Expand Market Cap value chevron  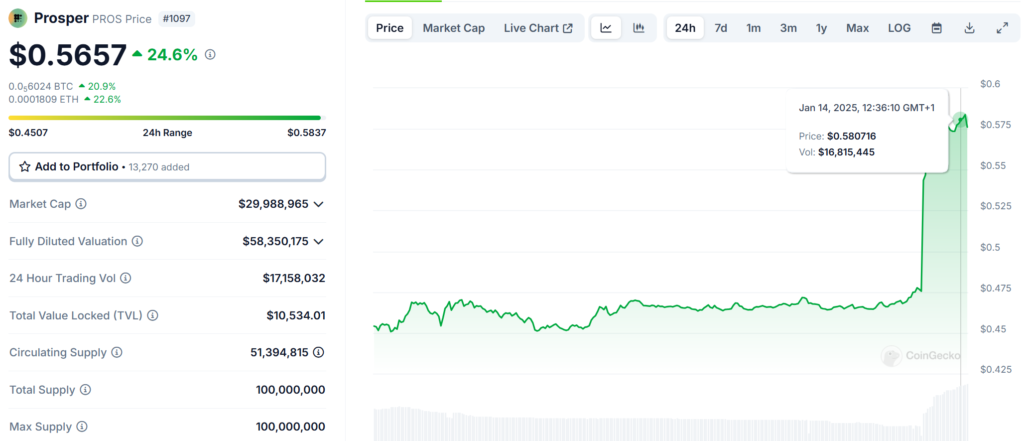(319, 204)
